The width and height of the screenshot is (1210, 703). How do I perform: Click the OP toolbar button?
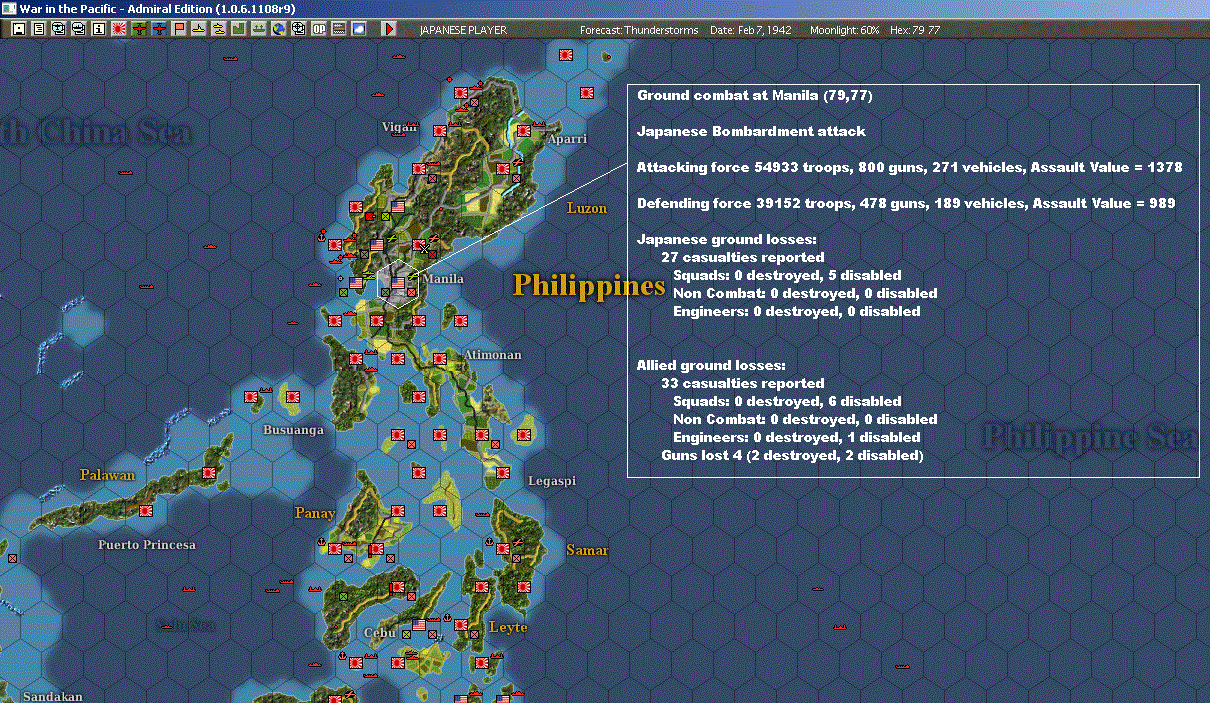pyautogui.click(x=318, y=29)
